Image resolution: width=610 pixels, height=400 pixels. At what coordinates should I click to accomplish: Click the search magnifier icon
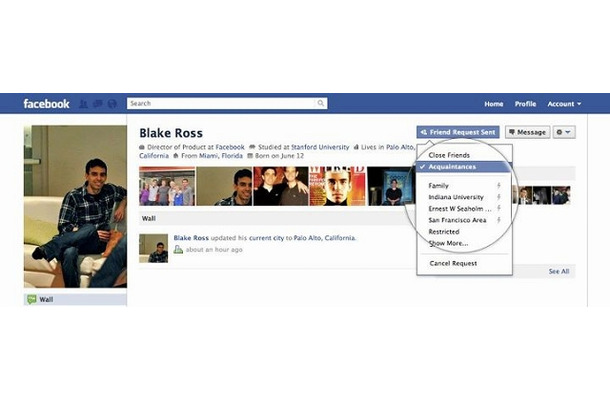(321, 103)
